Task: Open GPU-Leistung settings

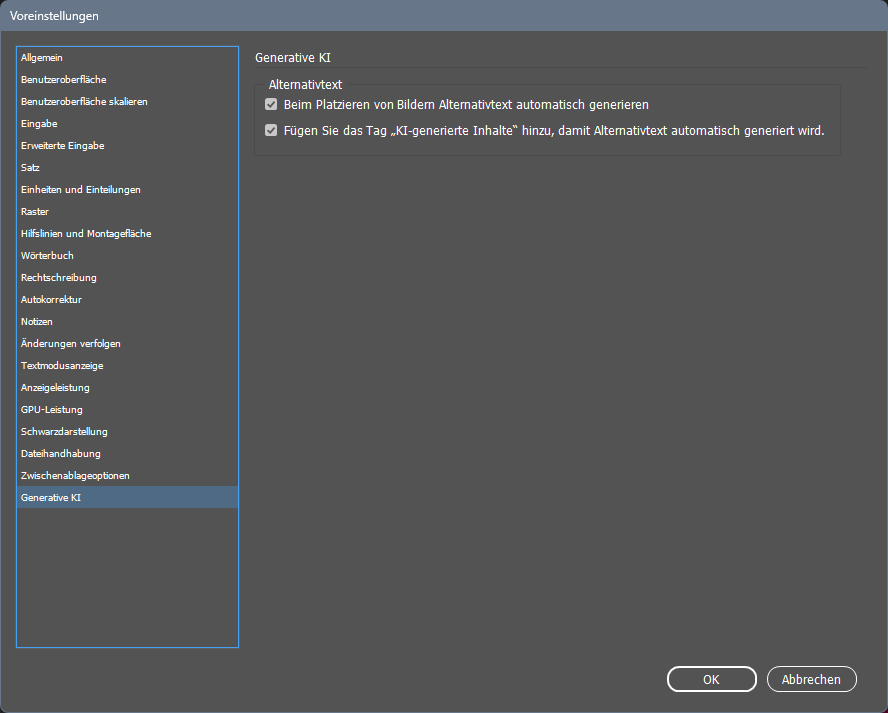Action: tap(51, 410)
